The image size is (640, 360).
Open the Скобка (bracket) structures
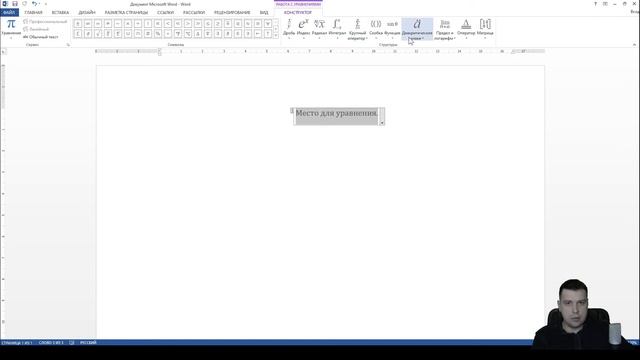pyautogui.click(x=376, y=29)
